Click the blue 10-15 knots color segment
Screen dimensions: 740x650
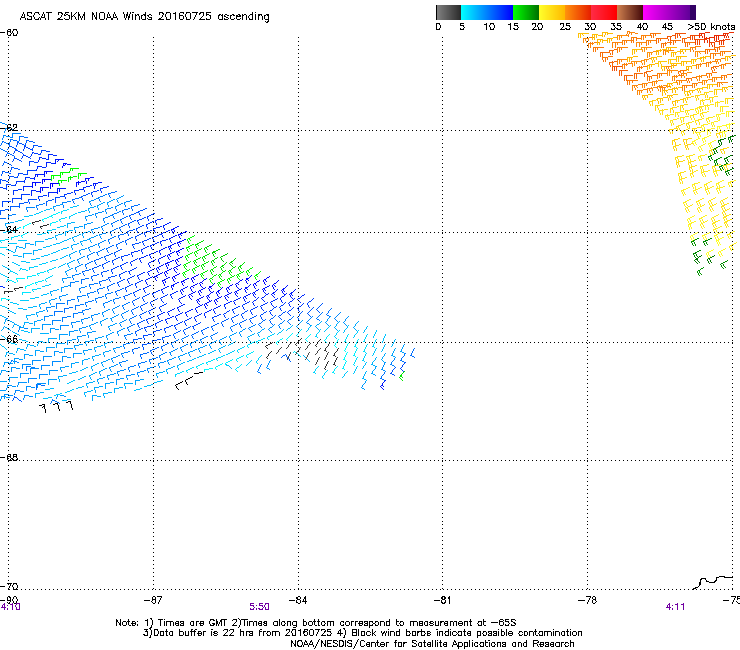click(500, 12)
